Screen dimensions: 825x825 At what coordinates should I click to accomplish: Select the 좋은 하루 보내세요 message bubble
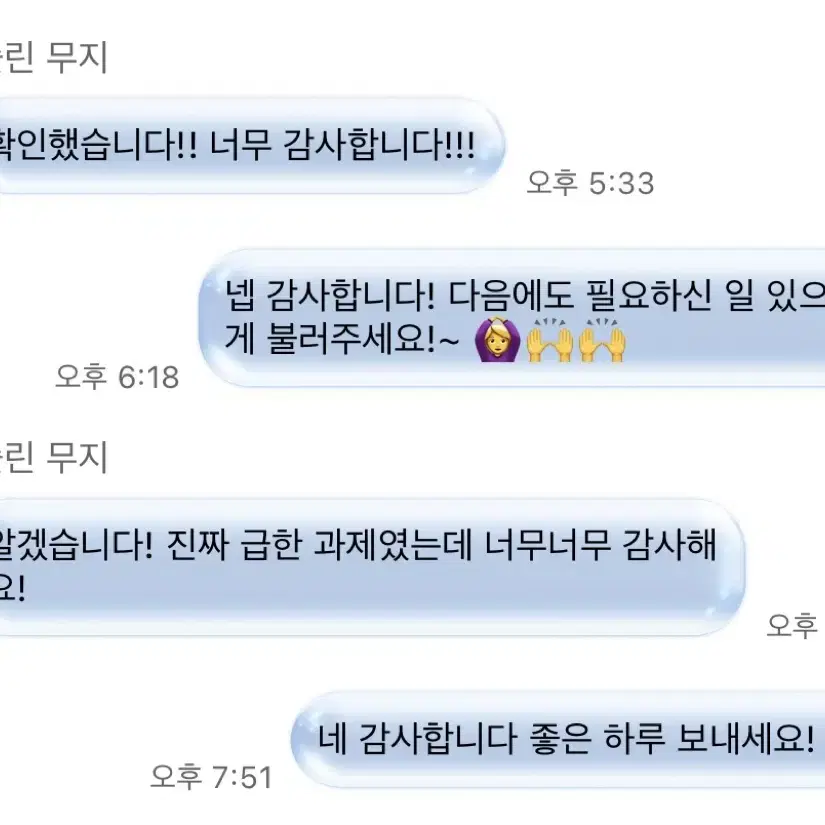point(558,739)
